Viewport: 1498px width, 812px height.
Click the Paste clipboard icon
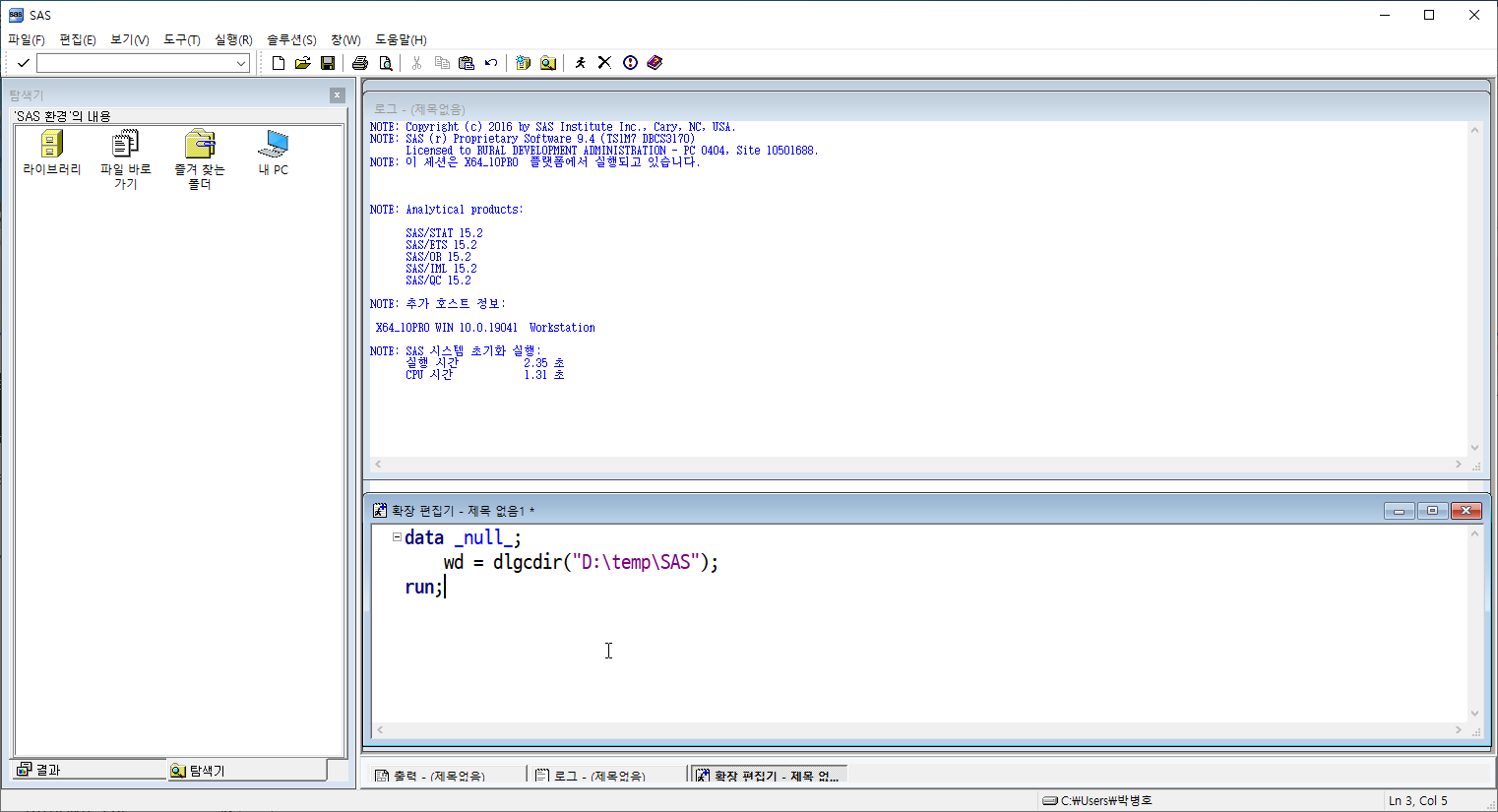pos(467,63)
